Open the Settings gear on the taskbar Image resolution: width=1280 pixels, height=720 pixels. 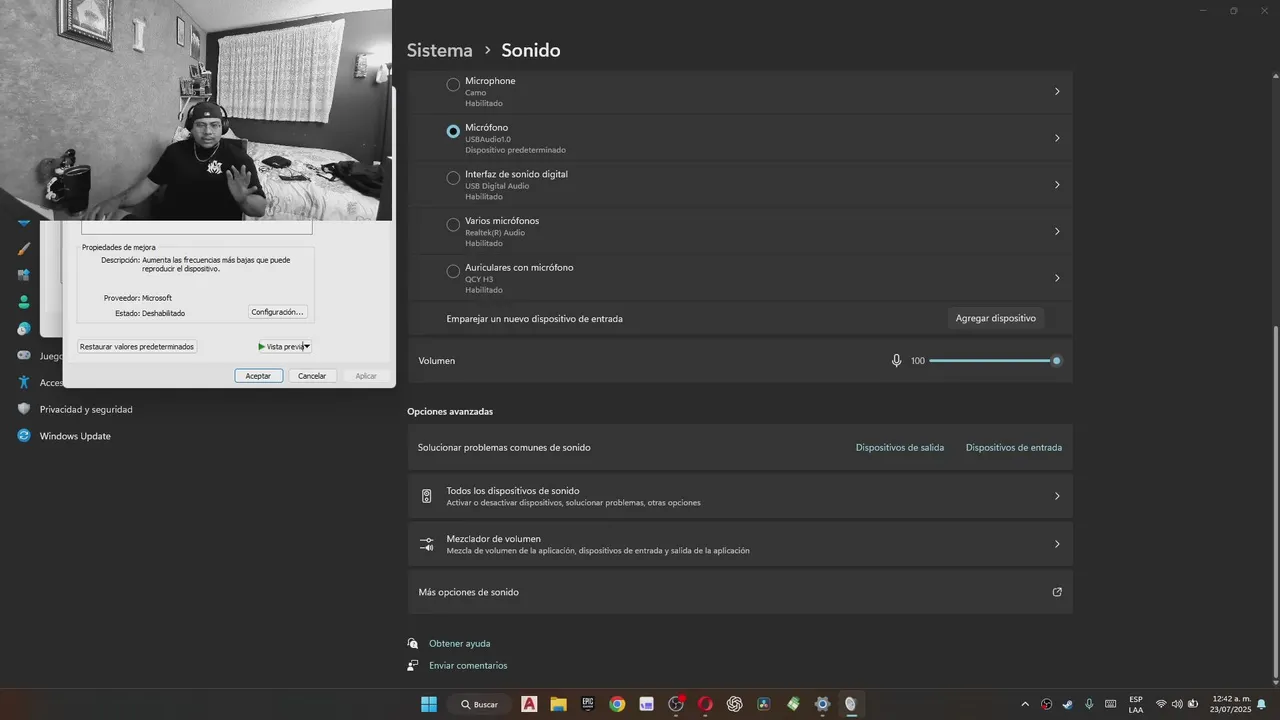click(822, 704)
